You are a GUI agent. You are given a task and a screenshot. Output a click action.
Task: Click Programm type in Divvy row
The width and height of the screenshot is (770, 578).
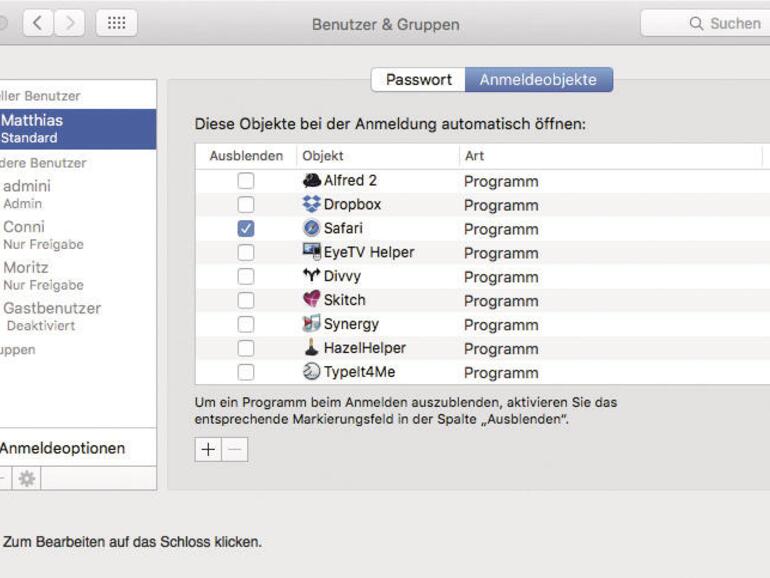click(501, 277)
